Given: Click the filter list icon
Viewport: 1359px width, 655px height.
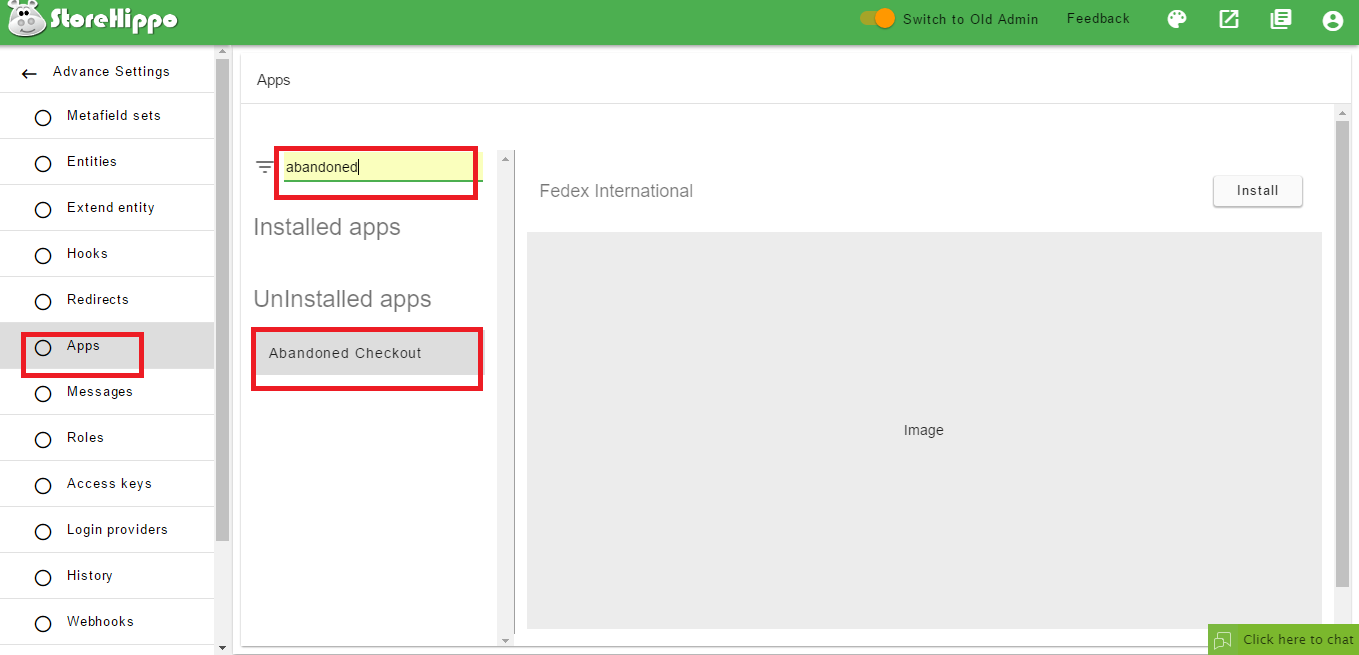Looking at the screenshot, I should click(x=265, y=167).
